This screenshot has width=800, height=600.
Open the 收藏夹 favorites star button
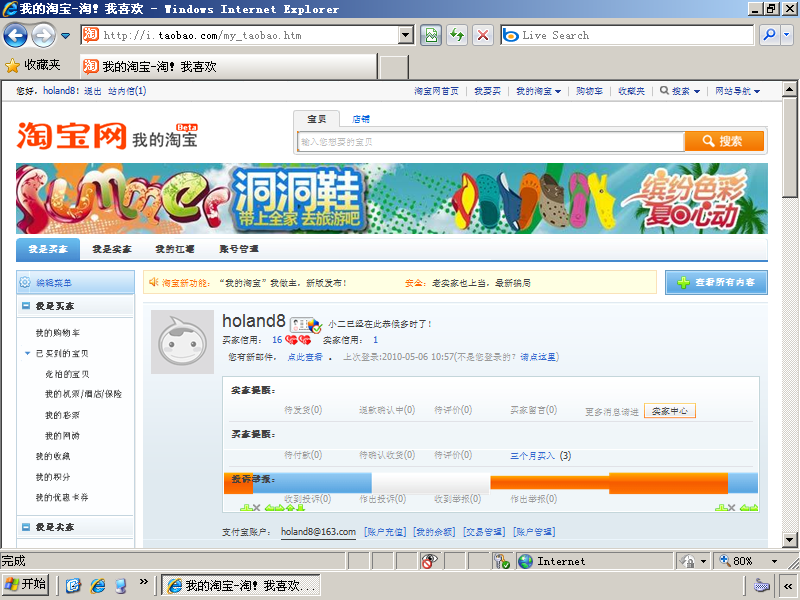[x=33, y=65]
